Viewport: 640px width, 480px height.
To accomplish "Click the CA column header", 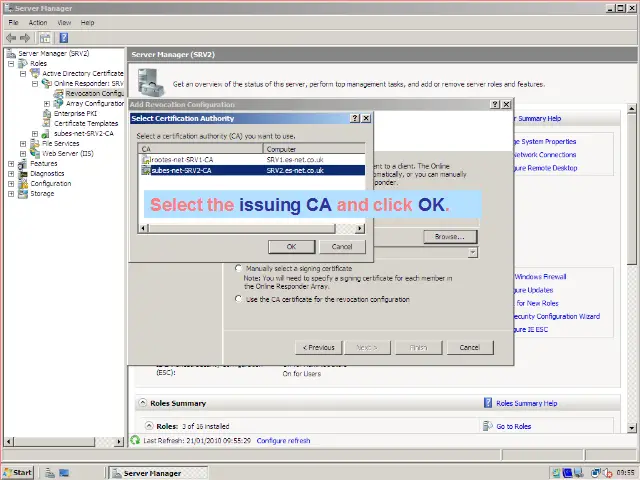I will (200, 149).
